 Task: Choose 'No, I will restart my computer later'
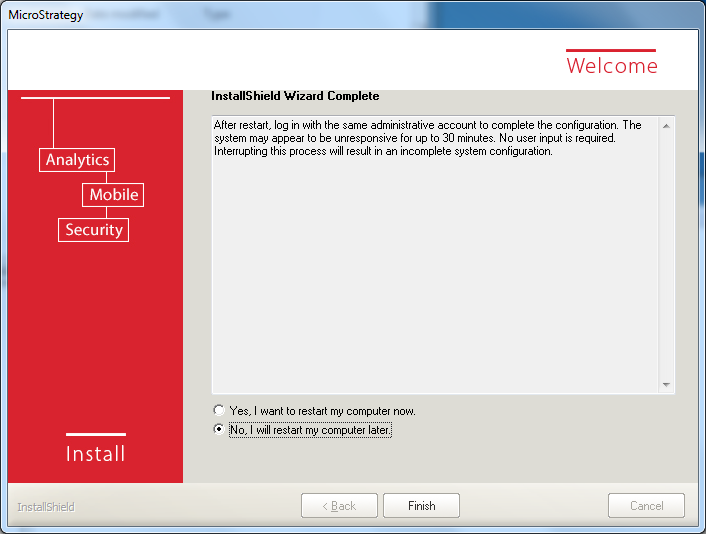(219, 430)
